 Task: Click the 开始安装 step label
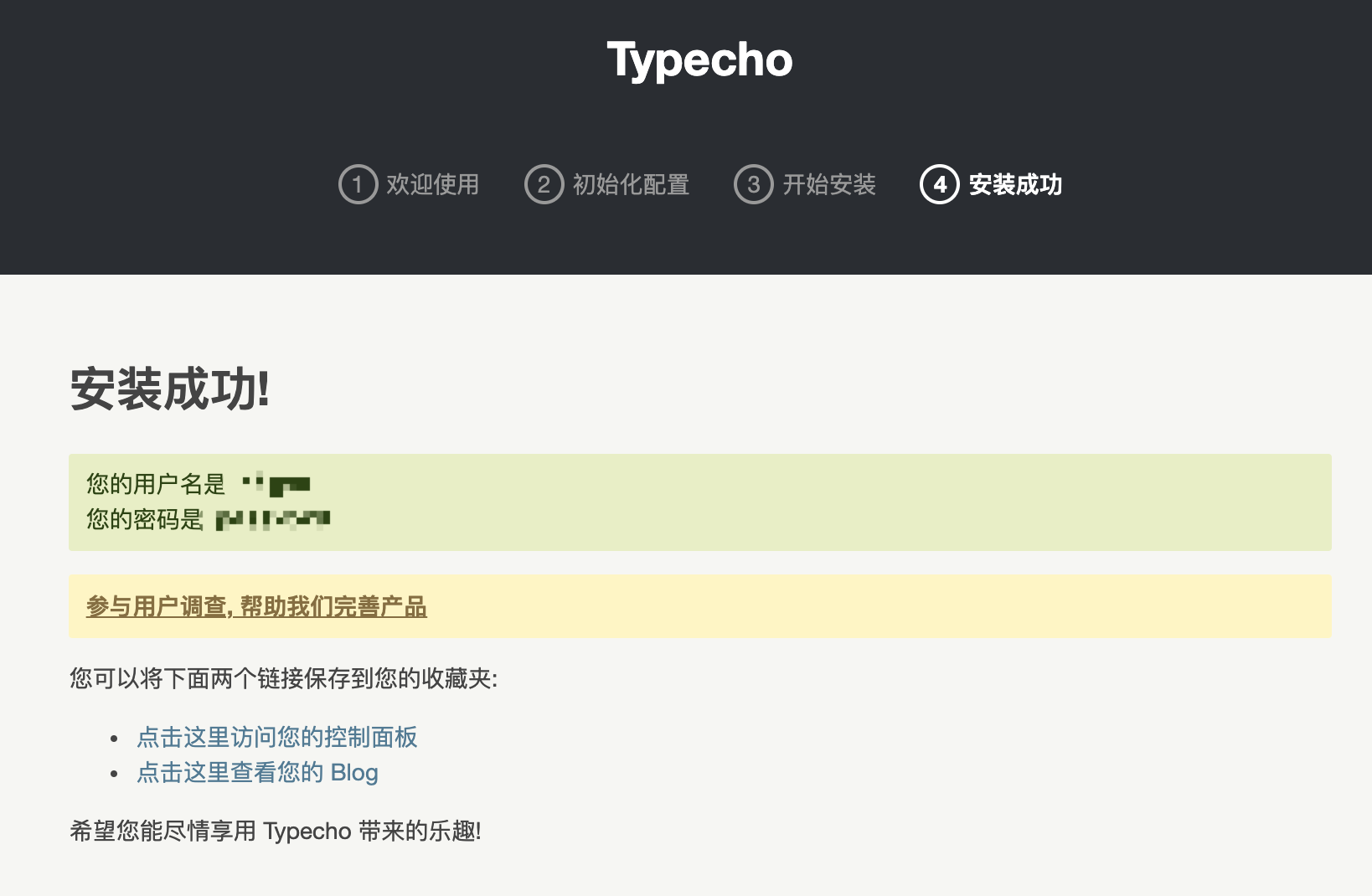tap(829, 184)
